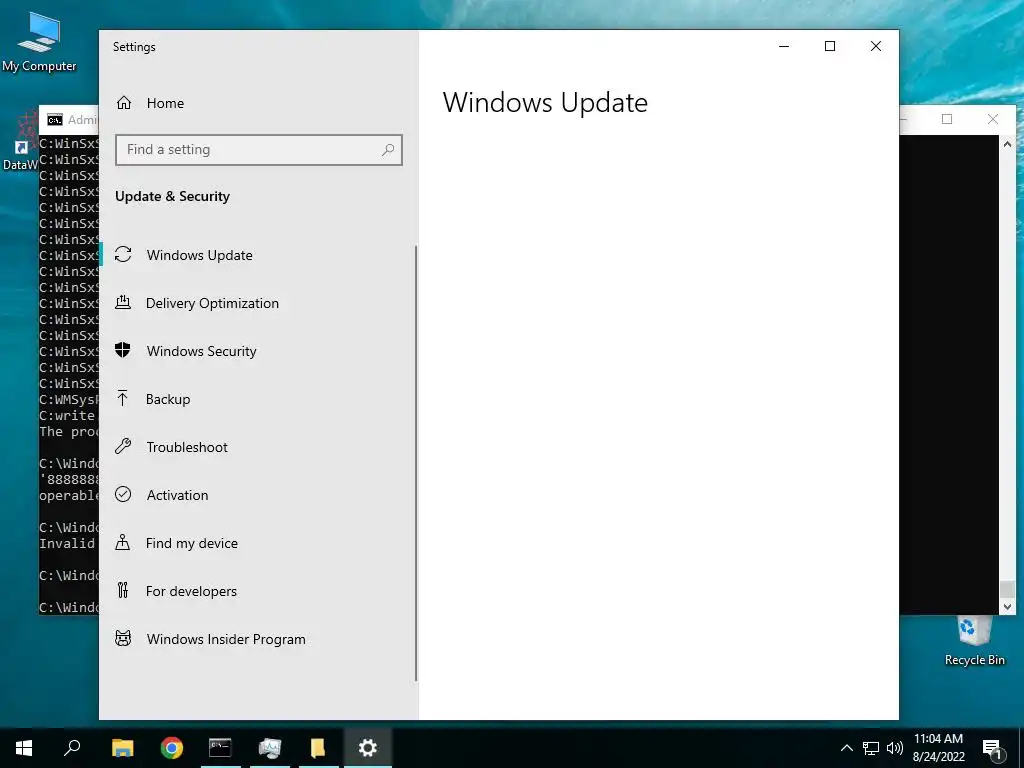Click Command Prompt scrollbar up arrow
This screenshot has height=768, width=1024.
[1007, 144]
